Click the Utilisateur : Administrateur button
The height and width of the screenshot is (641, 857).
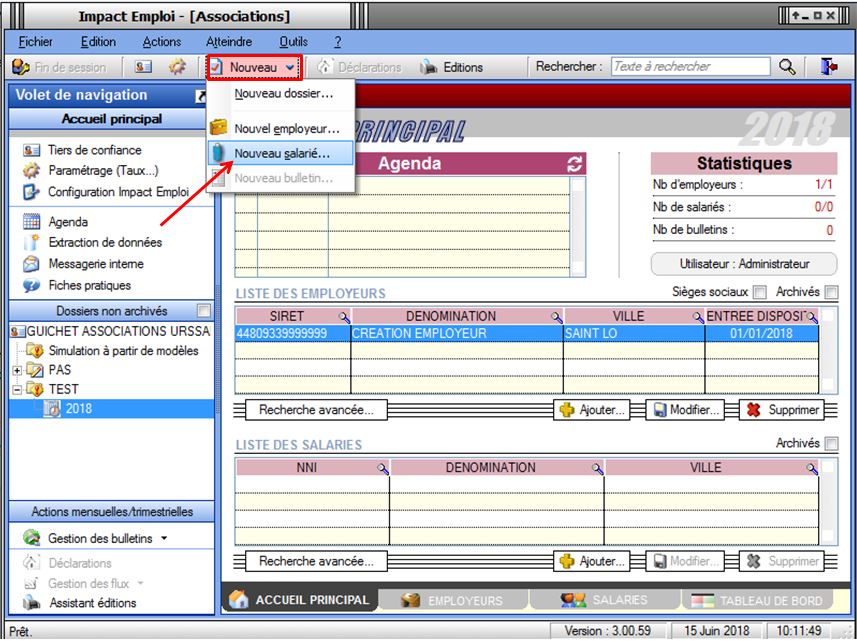744,264
